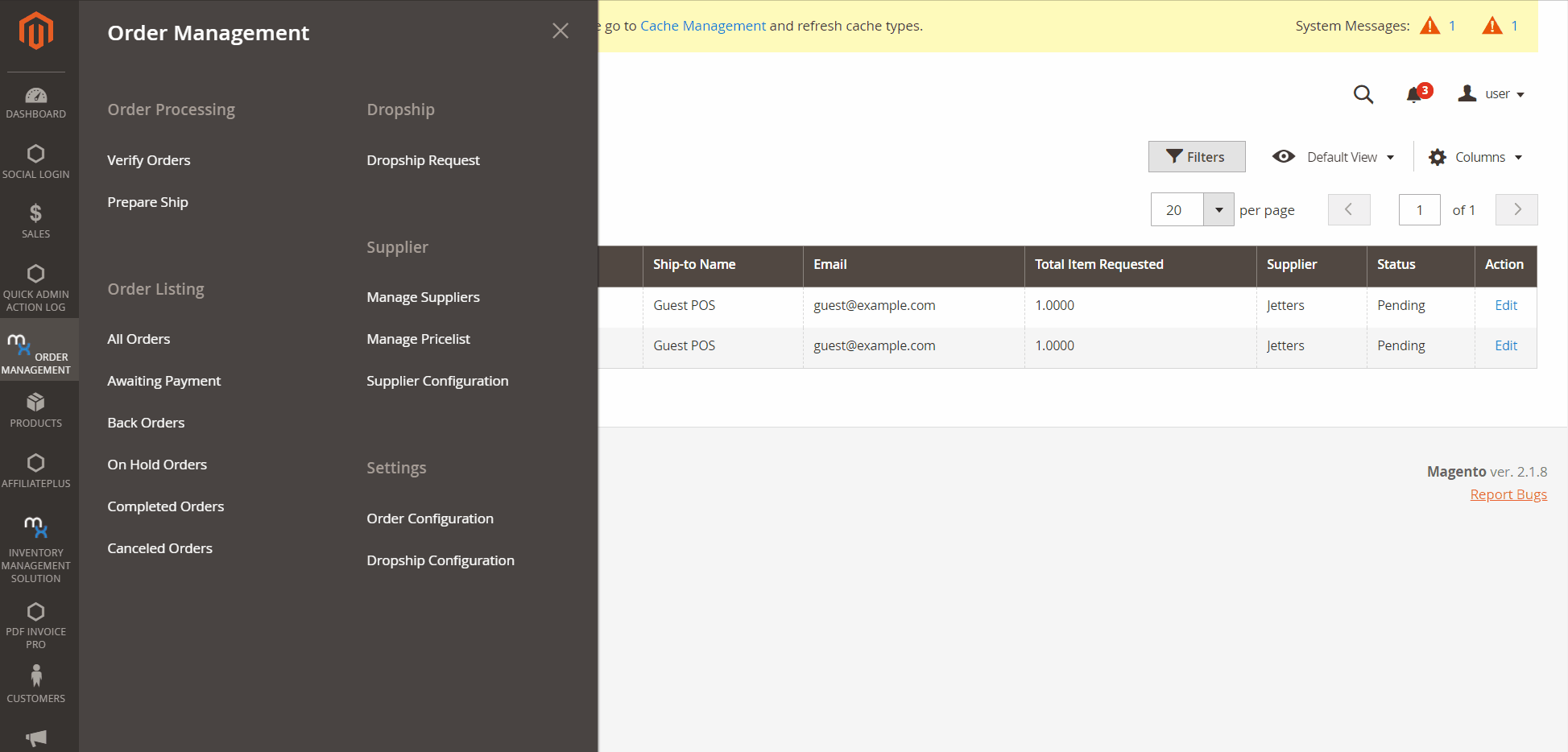
Task: Click the Report Bugs link
Action: tap(1508, 494)
